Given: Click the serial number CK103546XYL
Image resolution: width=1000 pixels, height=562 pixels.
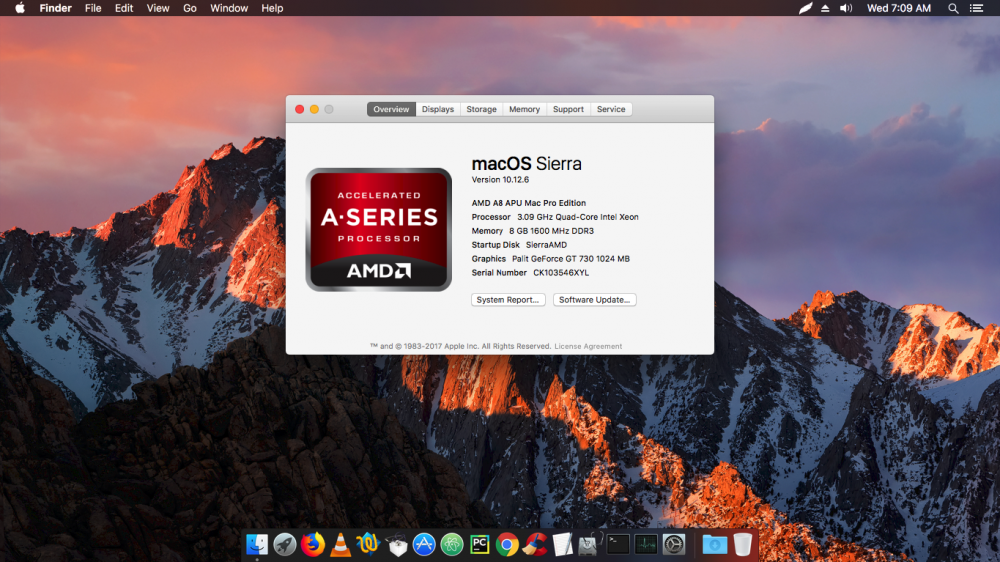Looking at the screenshot, I should [561, 273].
